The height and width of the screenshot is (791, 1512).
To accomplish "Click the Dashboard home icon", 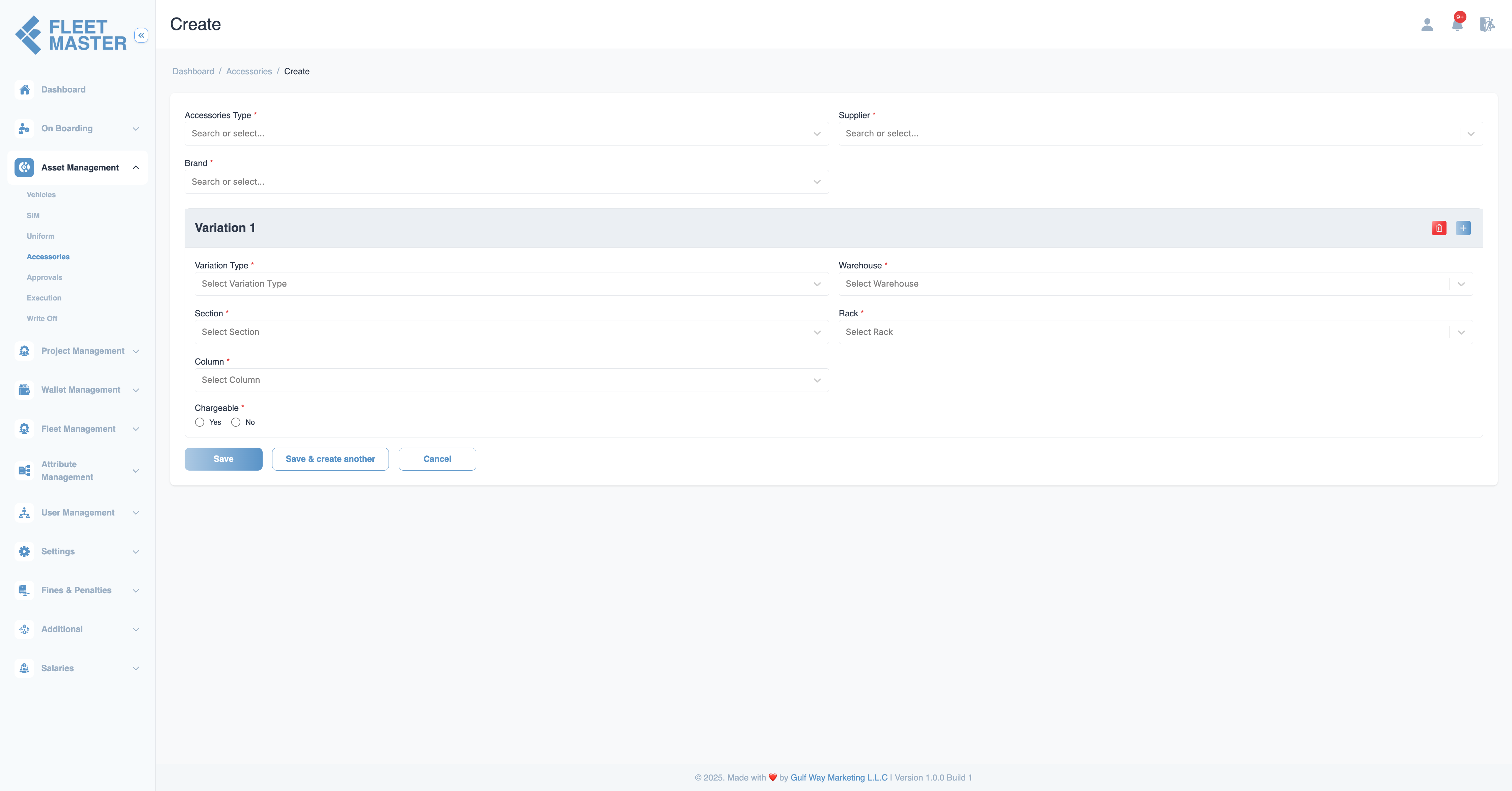I will coord(24,90).
